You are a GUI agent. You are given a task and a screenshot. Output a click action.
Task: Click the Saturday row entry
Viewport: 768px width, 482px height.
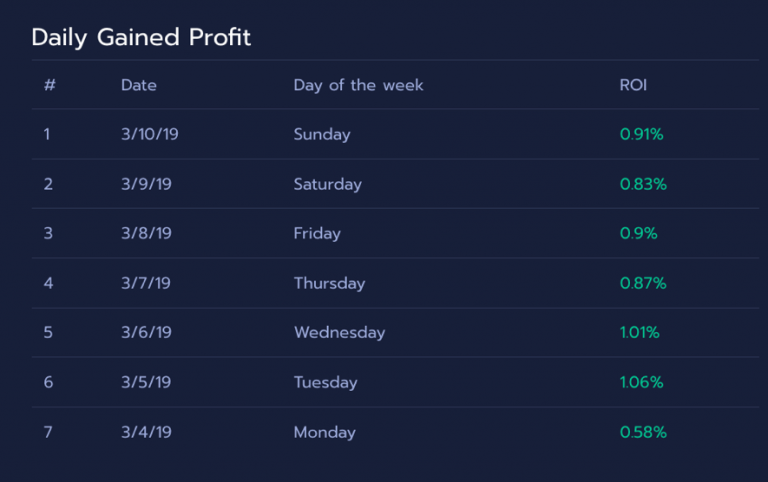327,184
